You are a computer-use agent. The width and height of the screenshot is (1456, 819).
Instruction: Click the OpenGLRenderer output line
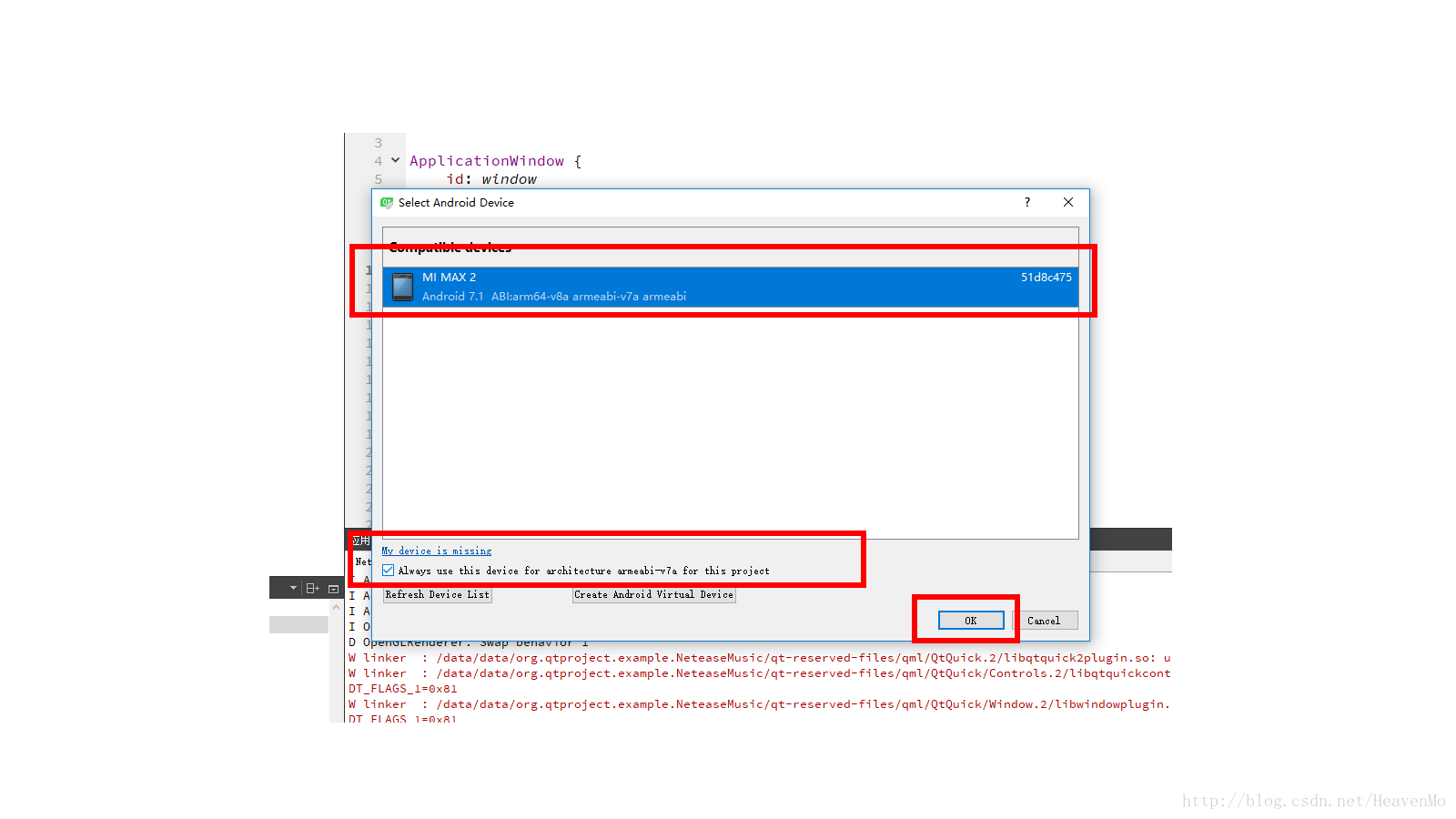[469, 642]
